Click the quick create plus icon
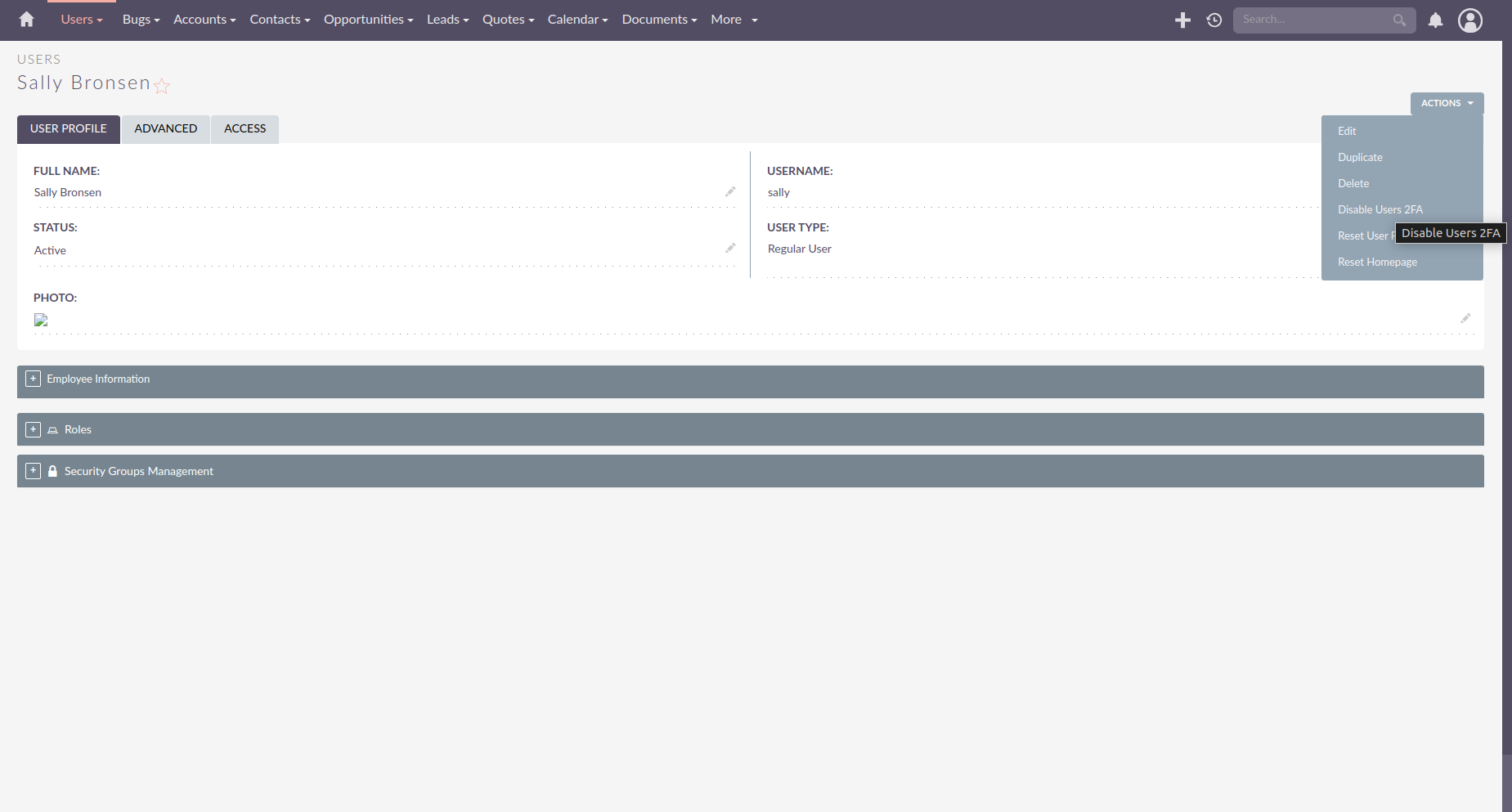1512x812 pixels. [x=1182, y=20]
